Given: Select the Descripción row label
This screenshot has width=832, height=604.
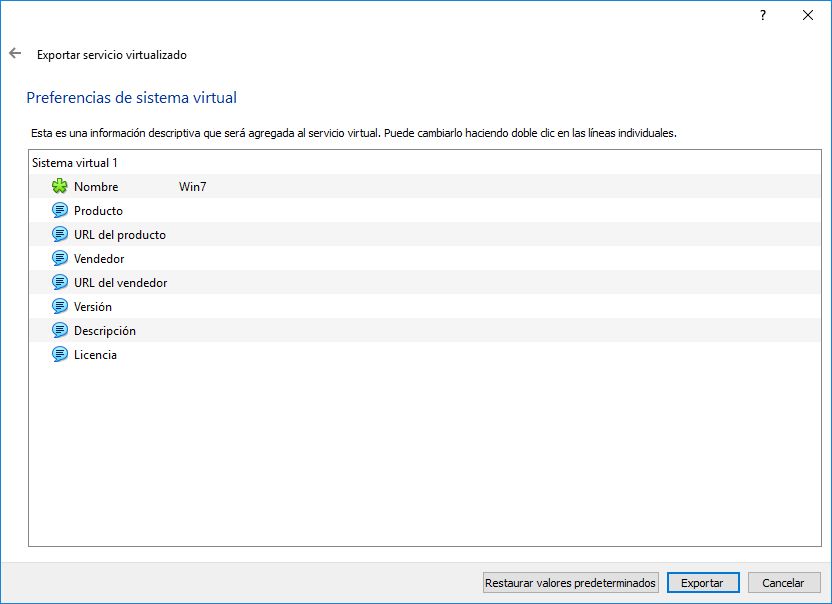Looking at the screenshot, I should click(x=105, y=331).
